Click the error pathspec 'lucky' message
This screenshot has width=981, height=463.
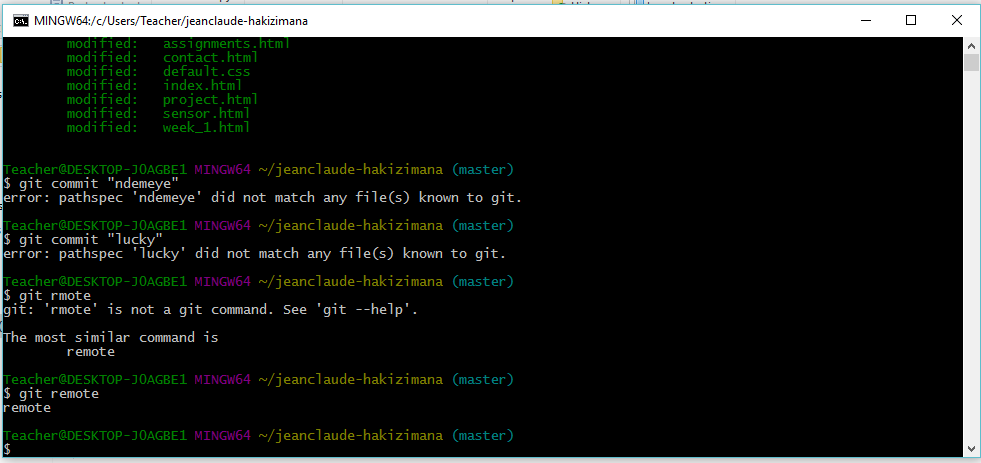(x=254, y=253)
